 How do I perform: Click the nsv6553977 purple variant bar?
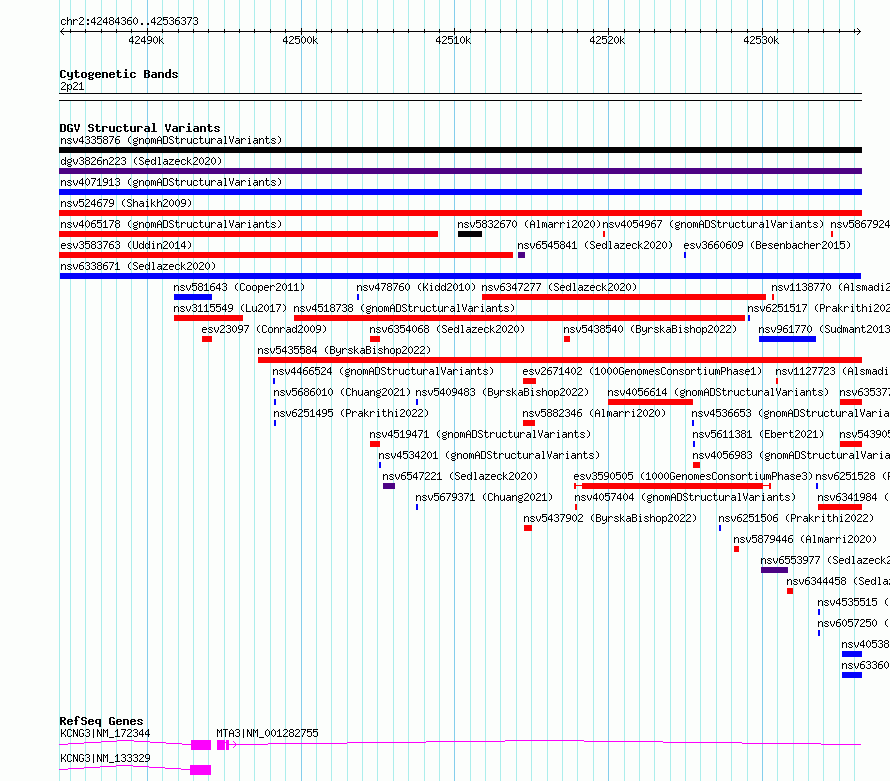pyautogui.click(x=774, y=570)
